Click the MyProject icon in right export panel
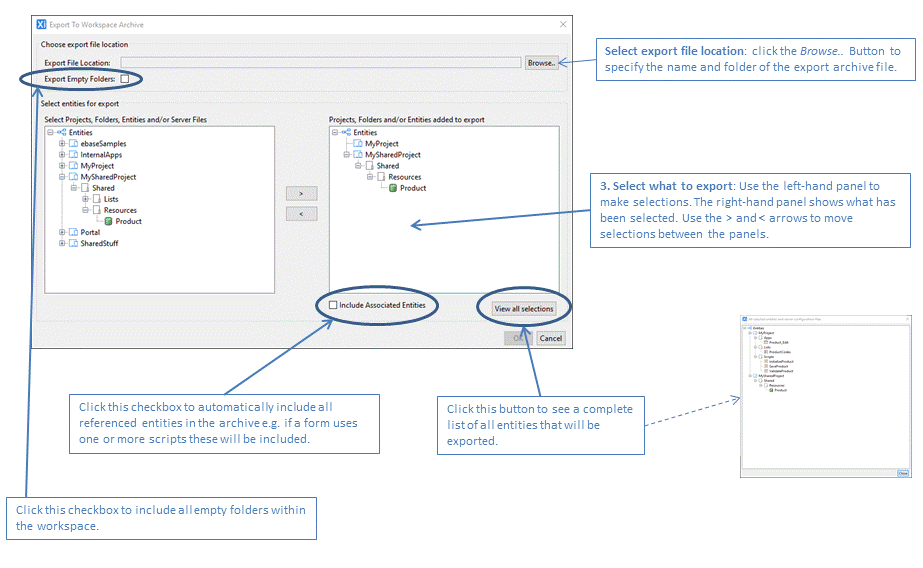The height and width of the screenshot is (568, 923). pos(357,144)
